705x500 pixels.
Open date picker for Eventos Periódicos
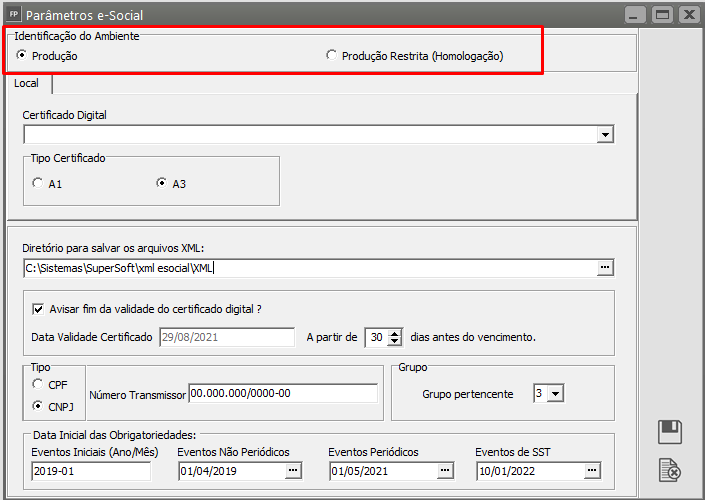pos(445,471)
